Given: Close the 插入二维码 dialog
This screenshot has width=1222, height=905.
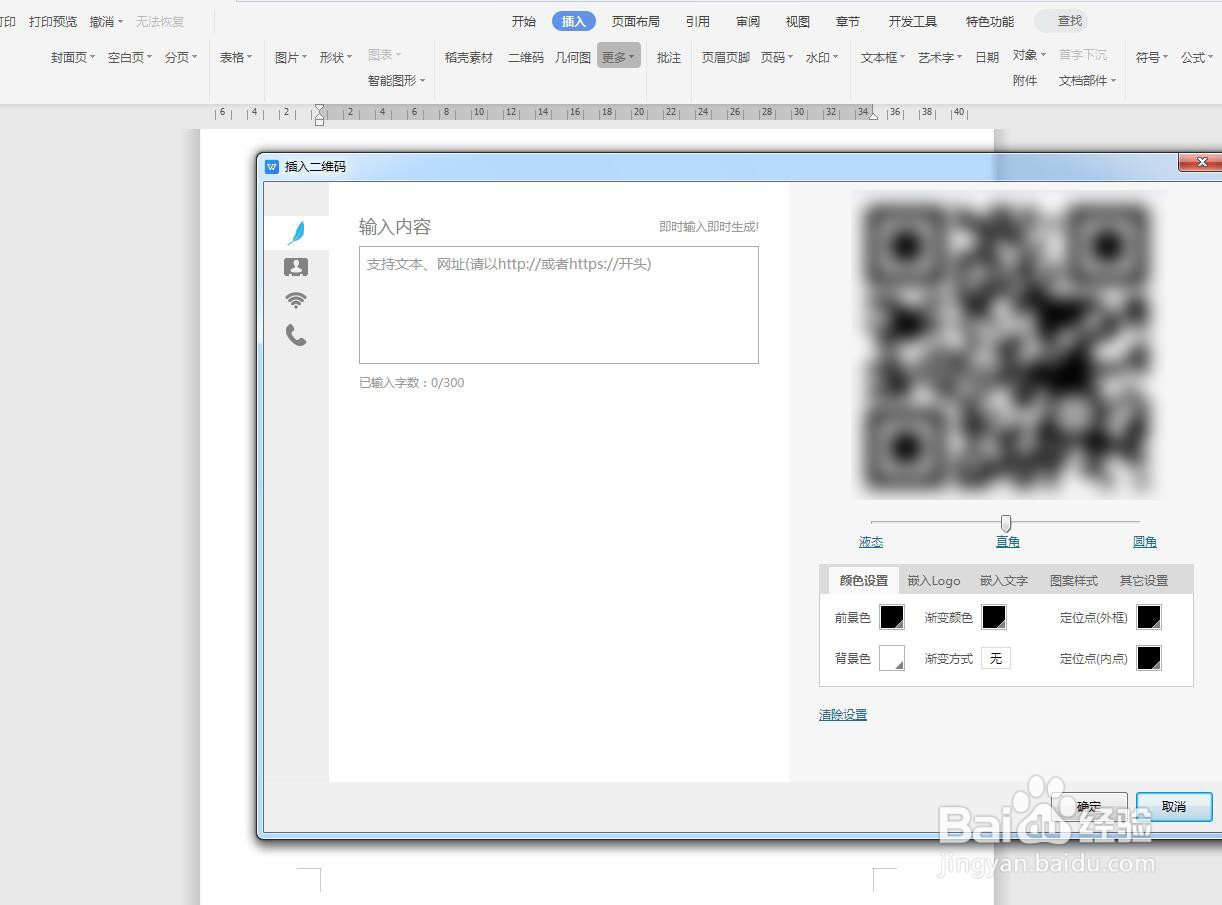Looking at the screenshot, I should [1201, 162].
